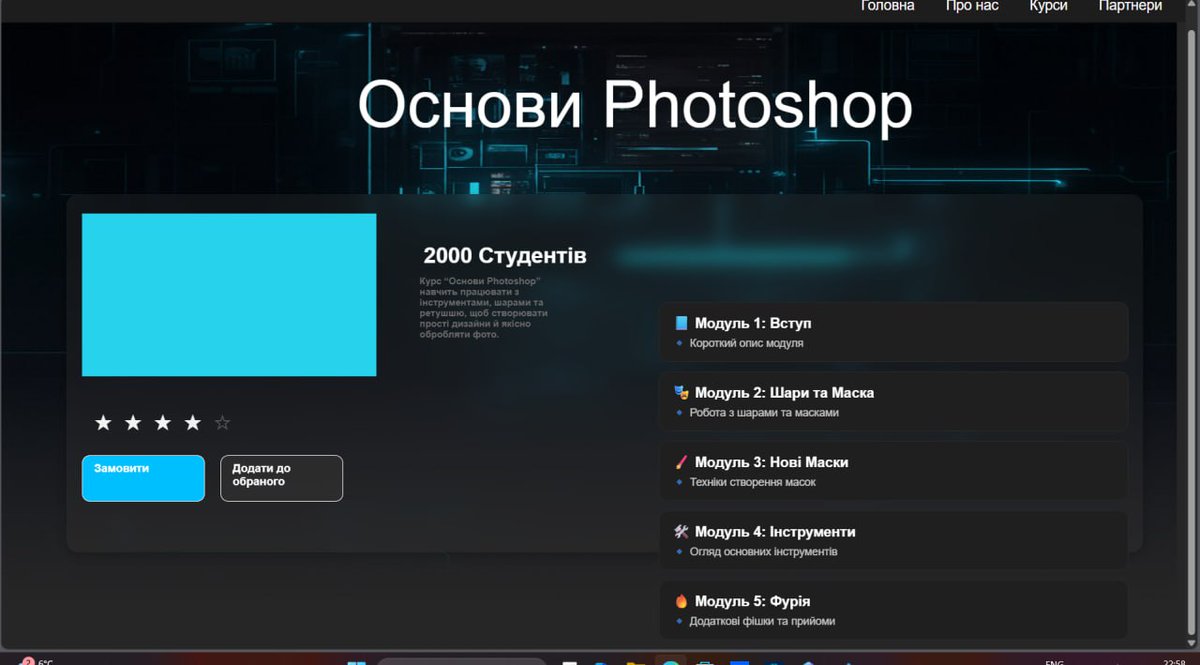Click the Додаткові фішки та прийоми text
The image size is (1200, 665).
(x=762, y=621)
